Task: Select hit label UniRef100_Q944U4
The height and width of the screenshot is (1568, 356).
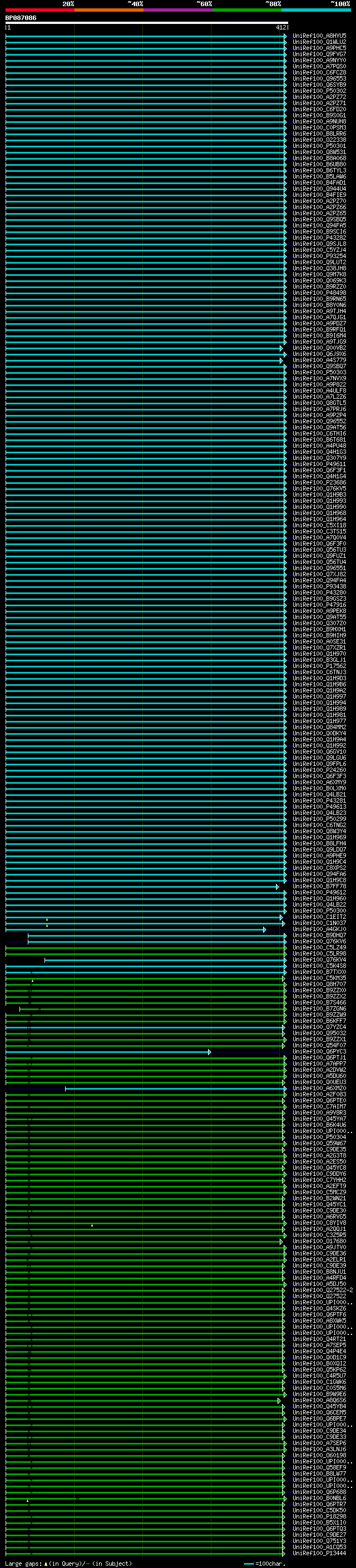Action: click(319, 189)
